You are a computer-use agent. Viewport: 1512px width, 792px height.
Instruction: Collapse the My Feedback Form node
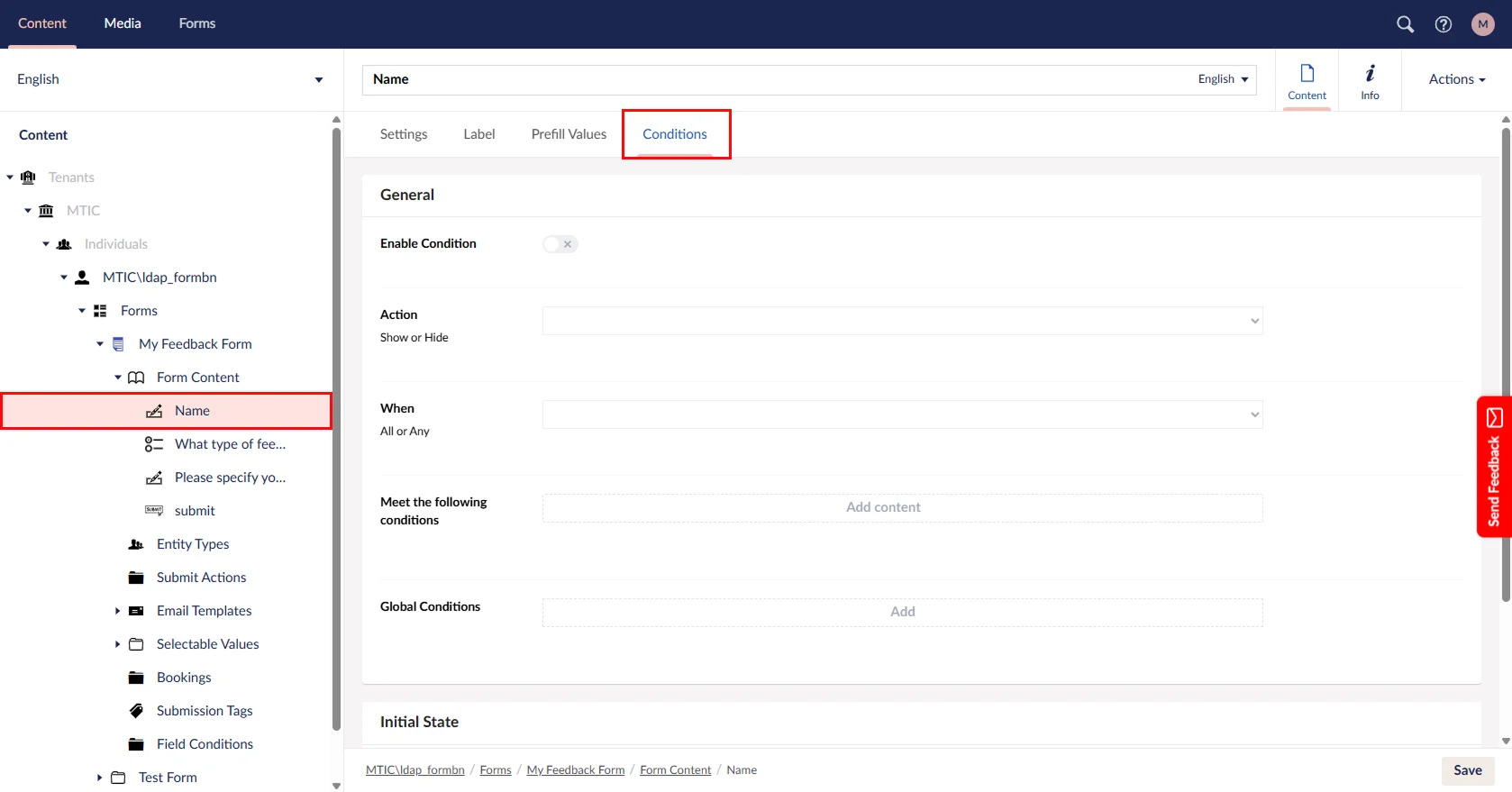click(100, 344)
